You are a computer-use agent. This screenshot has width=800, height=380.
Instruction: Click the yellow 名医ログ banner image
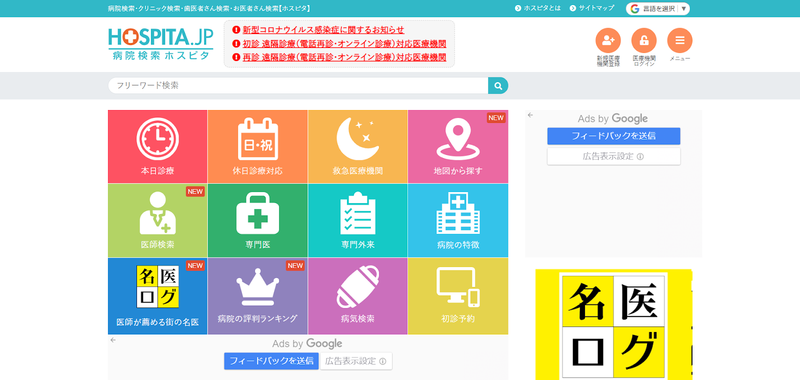click(614, 325)
